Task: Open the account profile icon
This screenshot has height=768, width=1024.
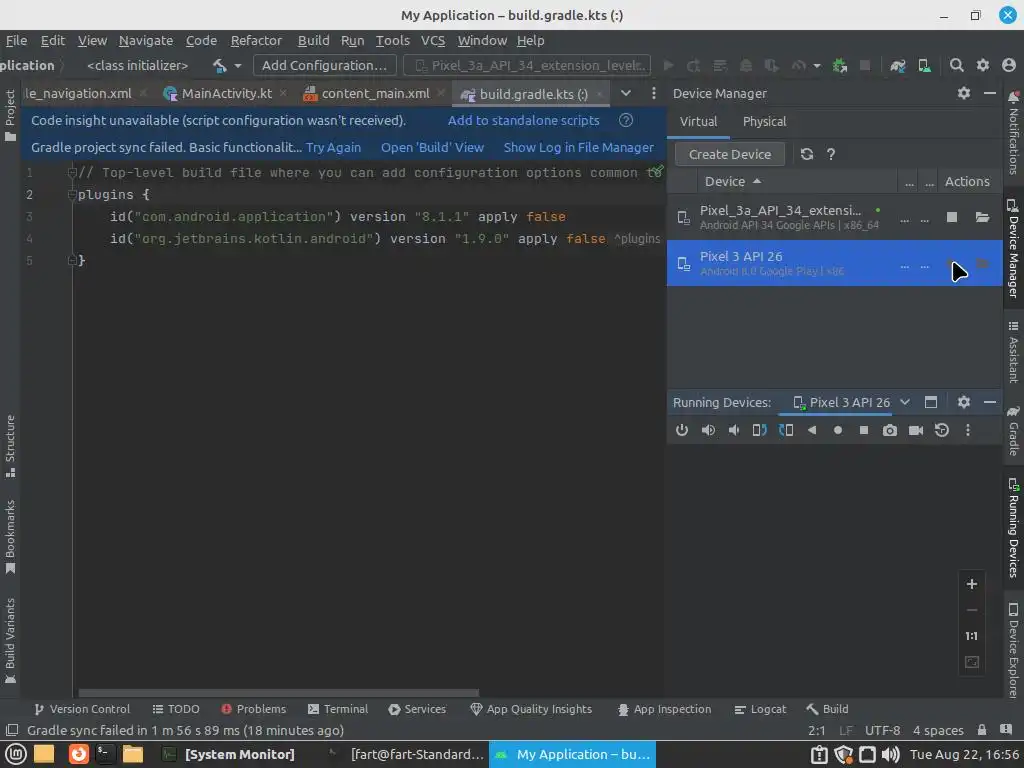Action: pyautogui.click(x=1009, y=65)
